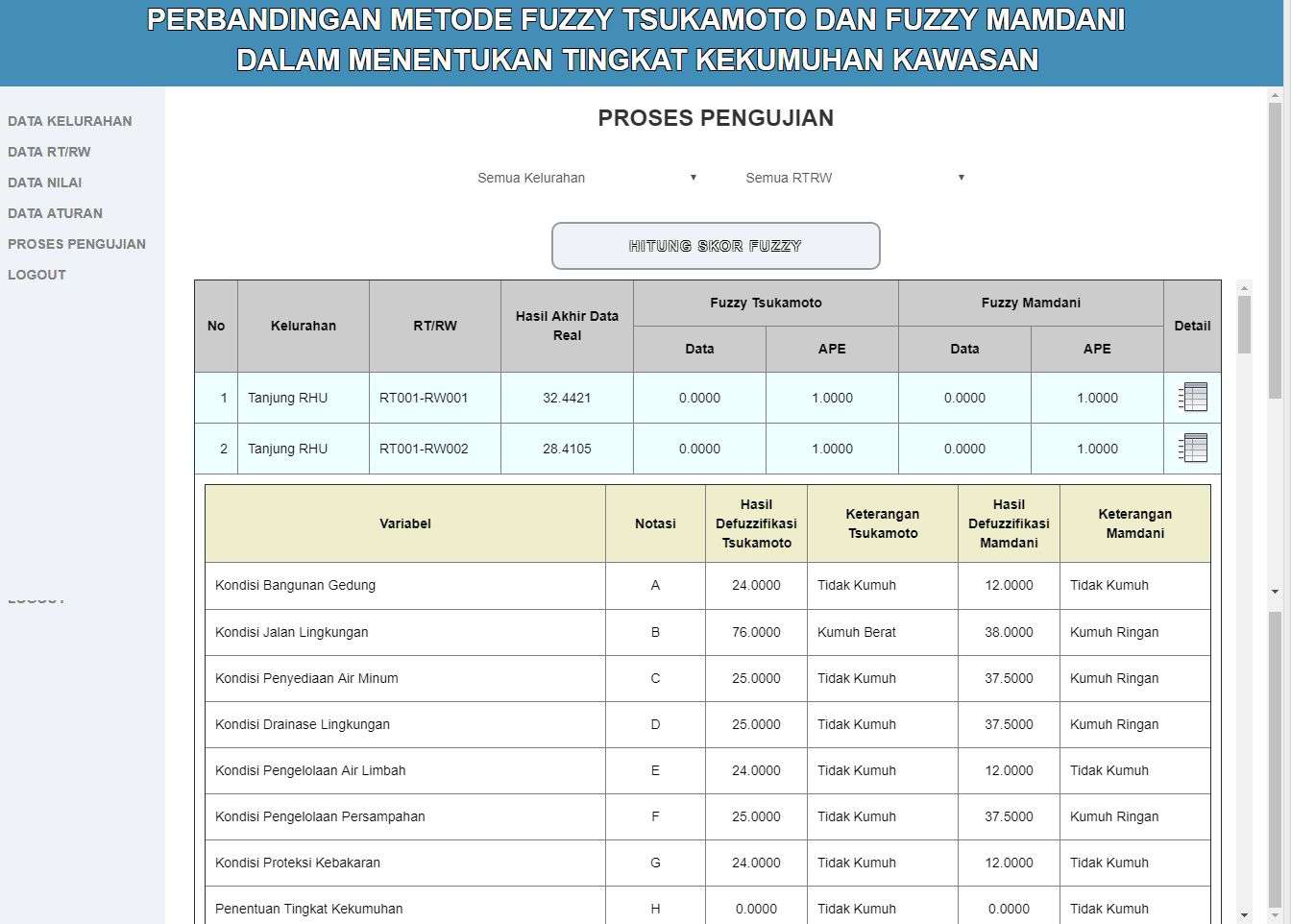Expand the Semua RTRW dropdown
This screenshot has width=1291, height=924.
point(854,178)
